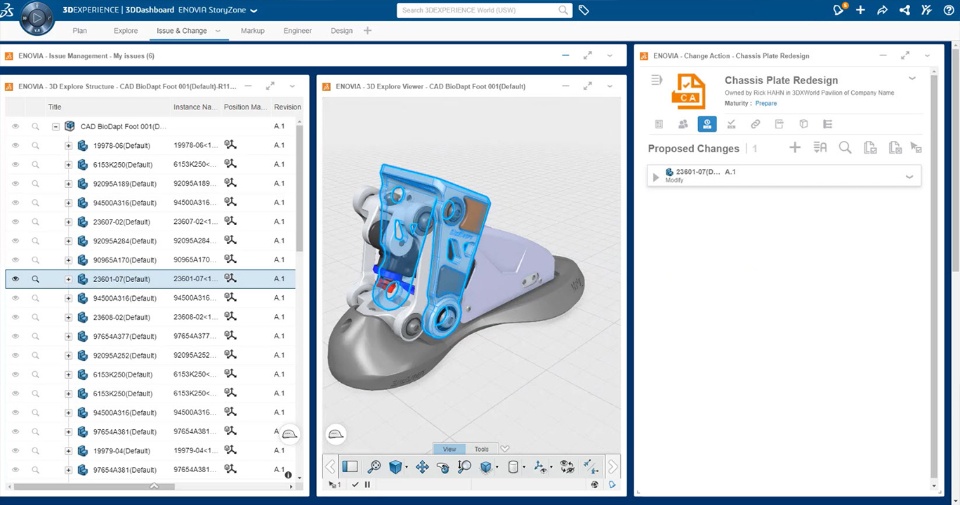Switch to the Engineer tab
Screen dimensions: 960x505
pos(298,31)
